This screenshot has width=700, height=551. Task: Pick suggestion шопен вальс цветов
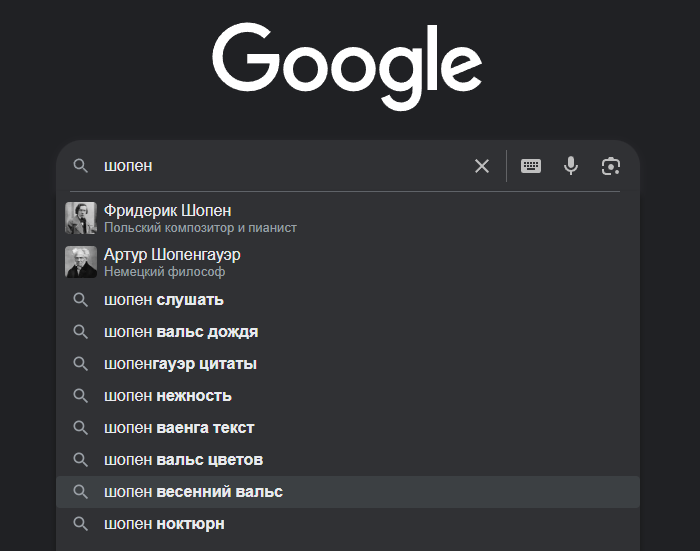[348, 460]
